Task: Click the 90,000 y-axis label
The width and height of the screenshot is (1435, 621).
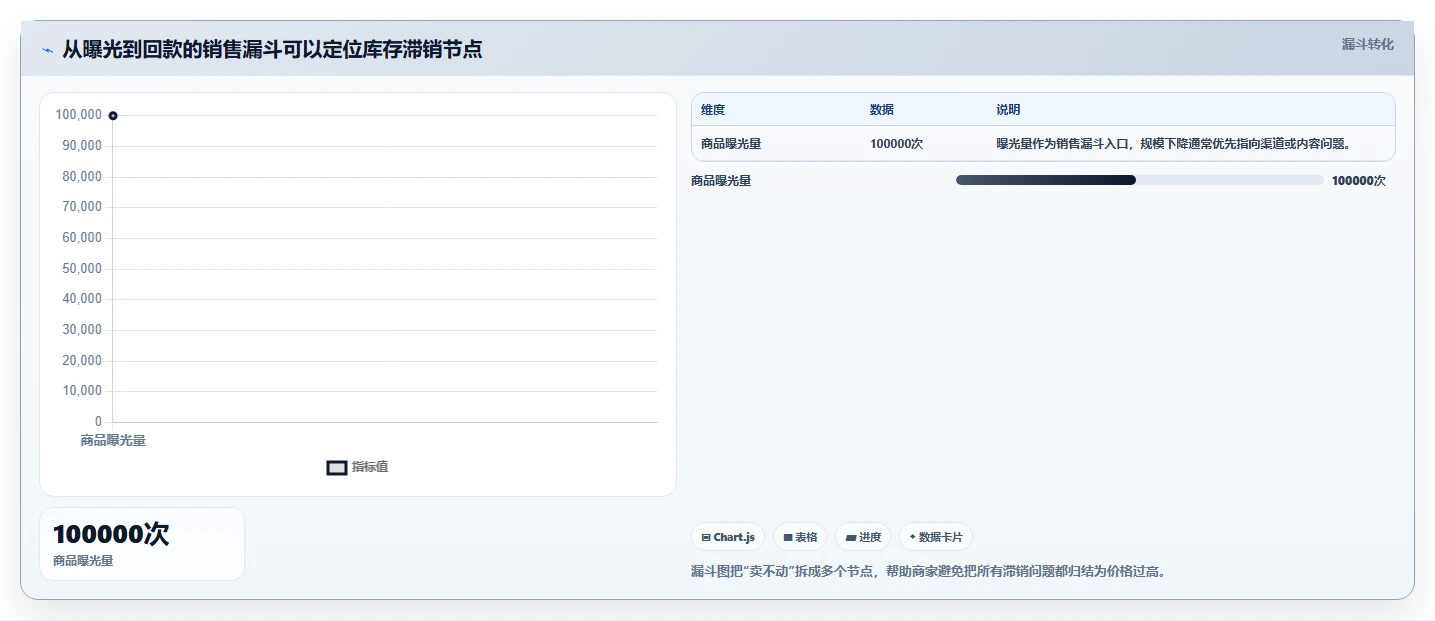Action: click(82, 146)
